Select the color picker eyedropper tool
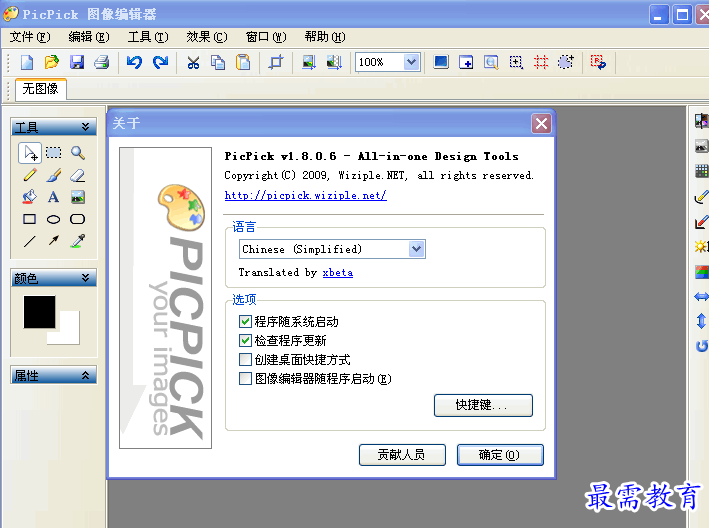 click(78, 241)
